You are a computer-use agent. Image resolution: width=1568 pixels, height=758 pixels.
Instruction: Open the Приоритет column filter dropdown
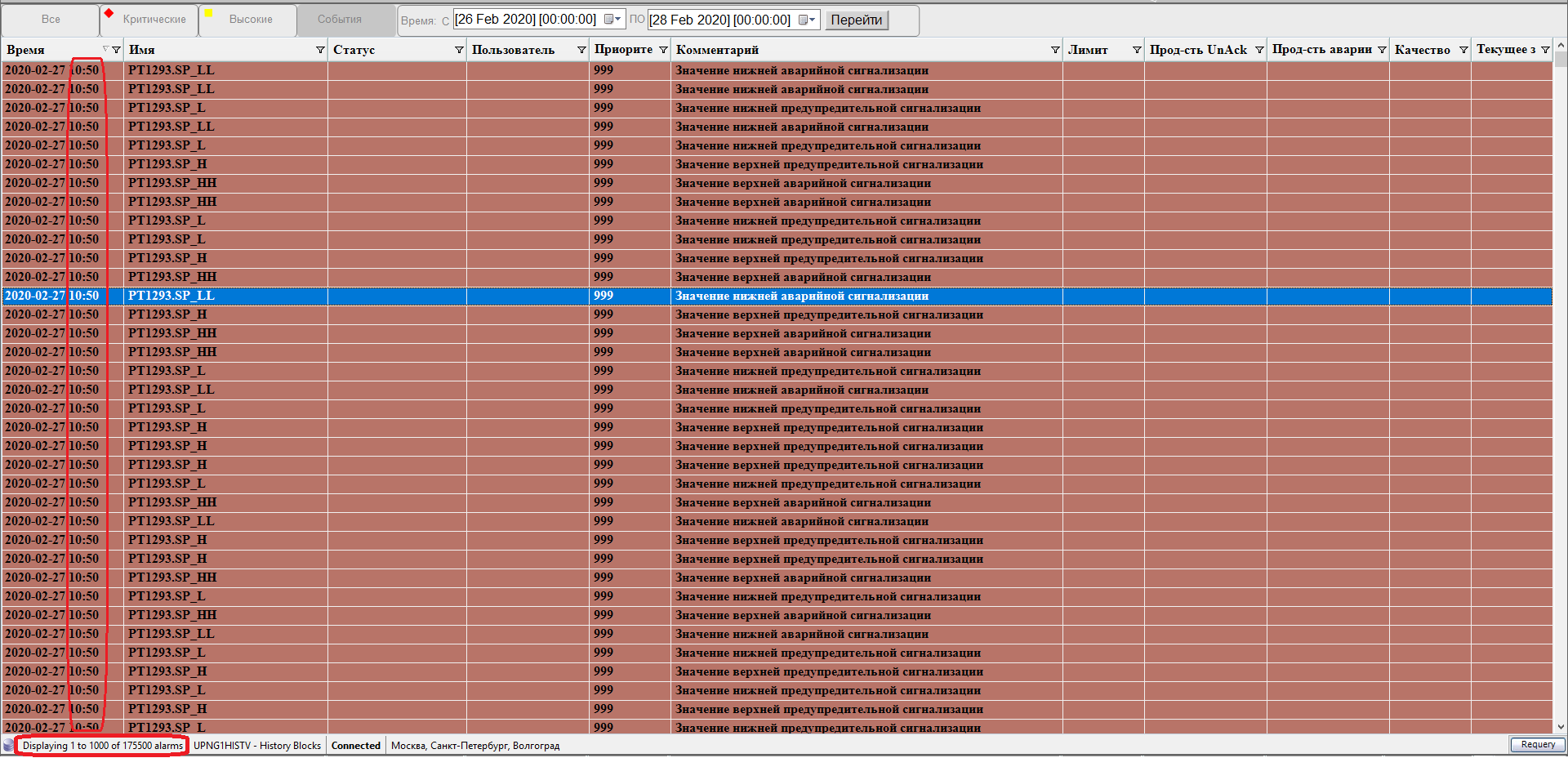[663, 50]
